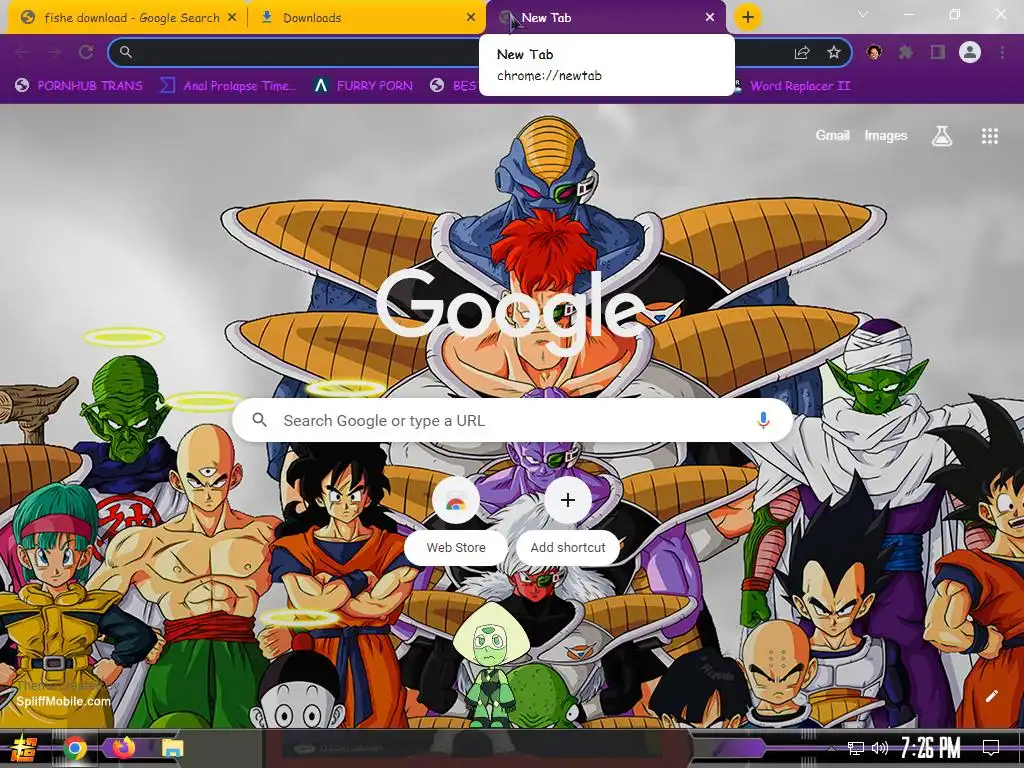This screenshot has height=768, width=1024.
Task: Close the fishe download Google Search tab
Action: [x=232, y=18]
